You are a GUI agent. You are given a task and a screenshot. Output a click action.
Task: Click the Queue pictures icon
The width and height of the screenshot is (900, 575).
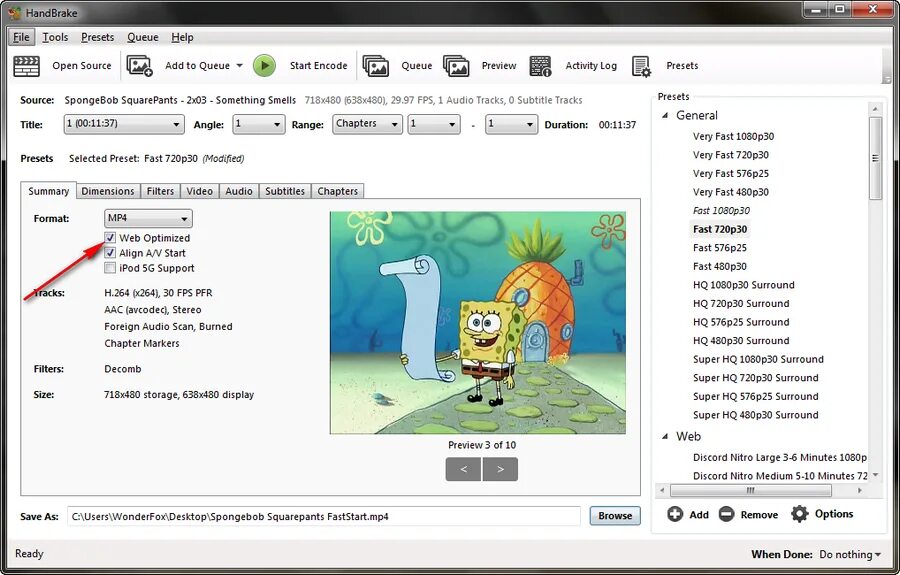[x=376, y=66]
